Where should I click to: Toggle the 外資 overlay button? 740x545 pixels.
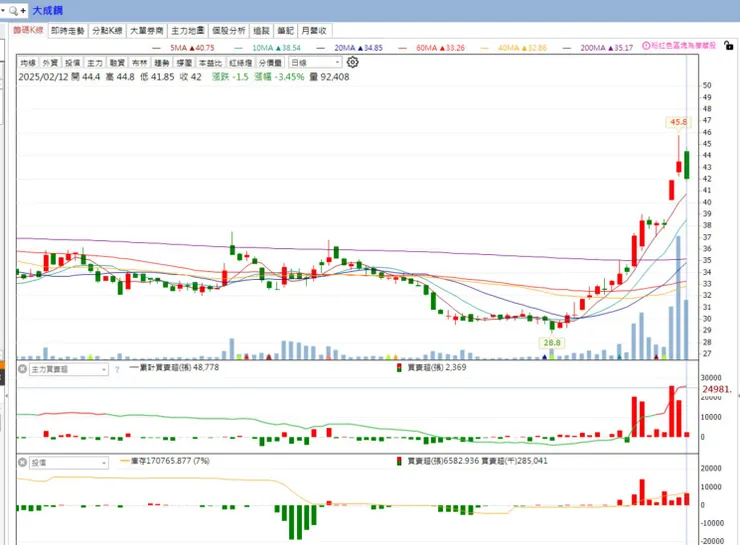pos(50,63)
